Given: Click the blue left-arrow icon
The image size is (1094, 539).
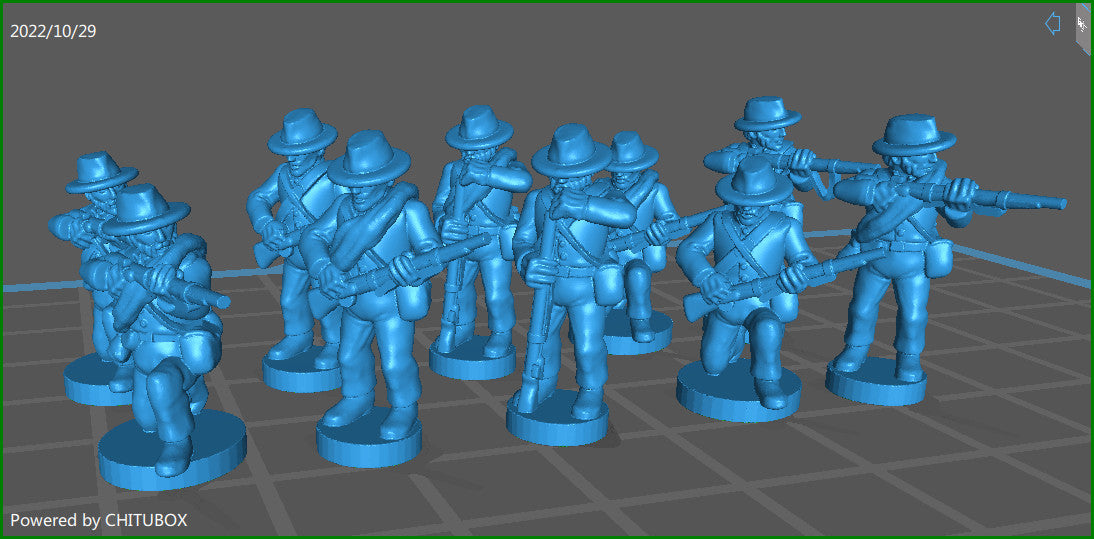Looking at the screenshot, I should [x=1052, y=24].
